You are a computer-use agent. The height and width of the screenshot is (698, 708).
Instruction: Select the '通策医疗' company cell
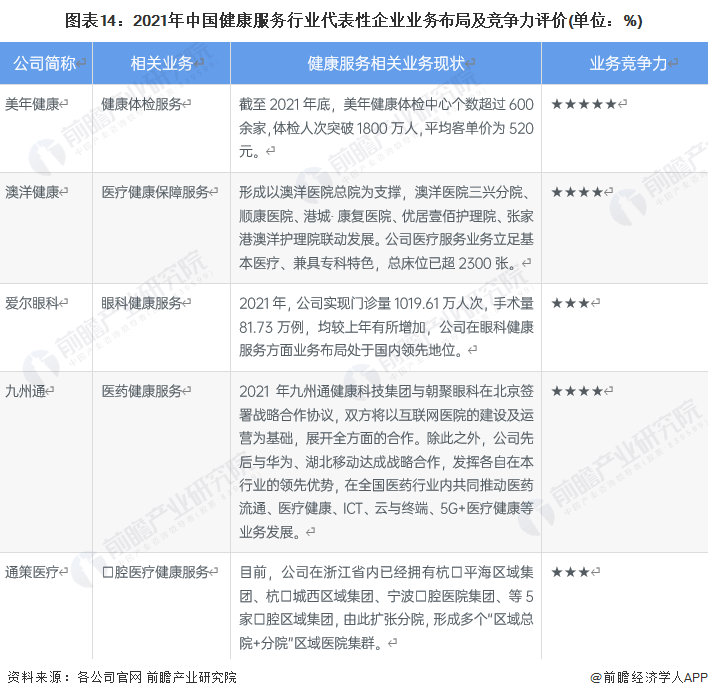point(32,572)
